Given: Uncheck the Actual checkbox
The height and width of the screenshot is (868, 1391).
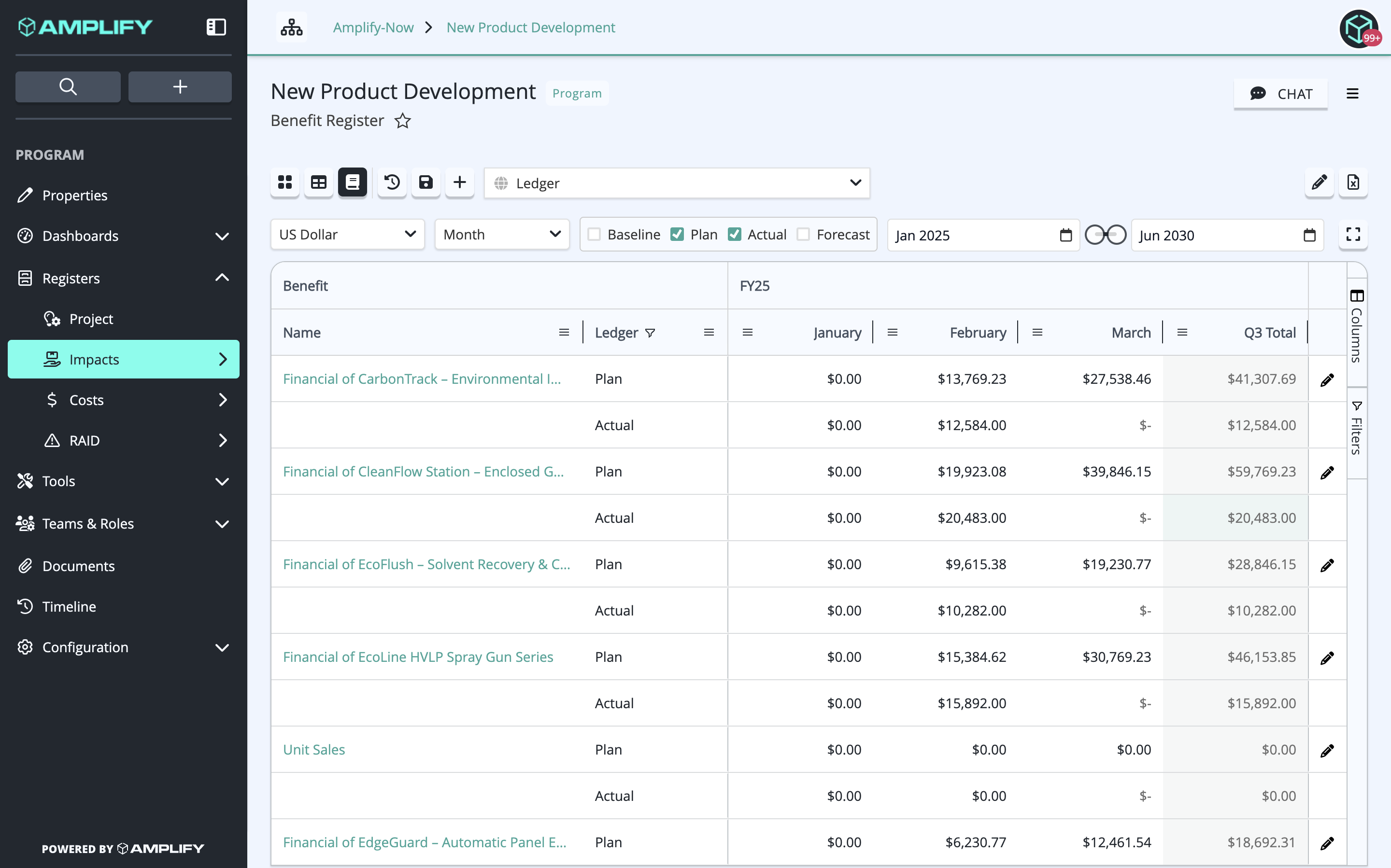Looking at the screenshot, I should [x=735, y=234].
